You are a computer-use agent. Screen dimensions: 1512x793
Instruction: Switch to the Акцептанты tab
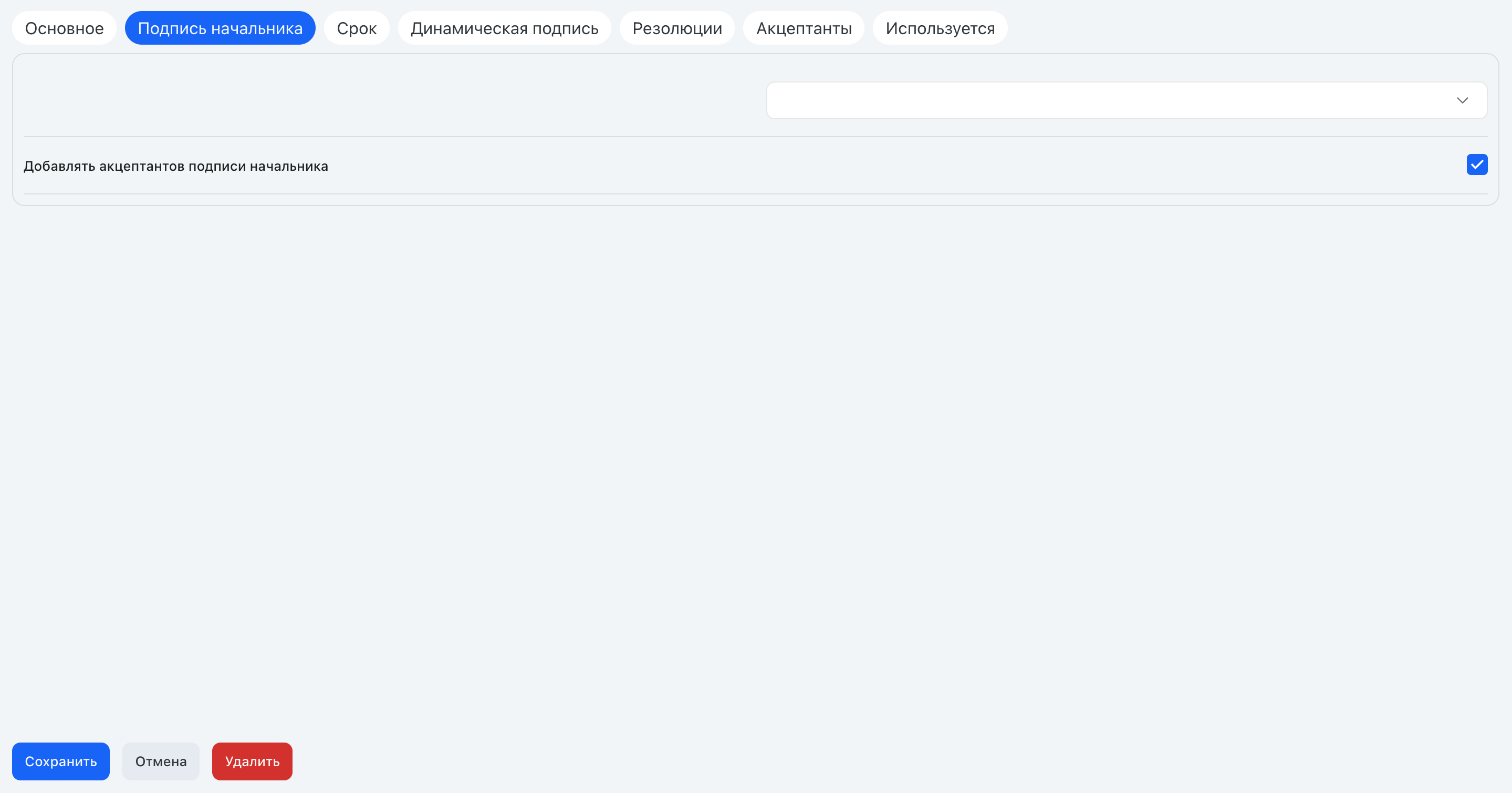804,28
